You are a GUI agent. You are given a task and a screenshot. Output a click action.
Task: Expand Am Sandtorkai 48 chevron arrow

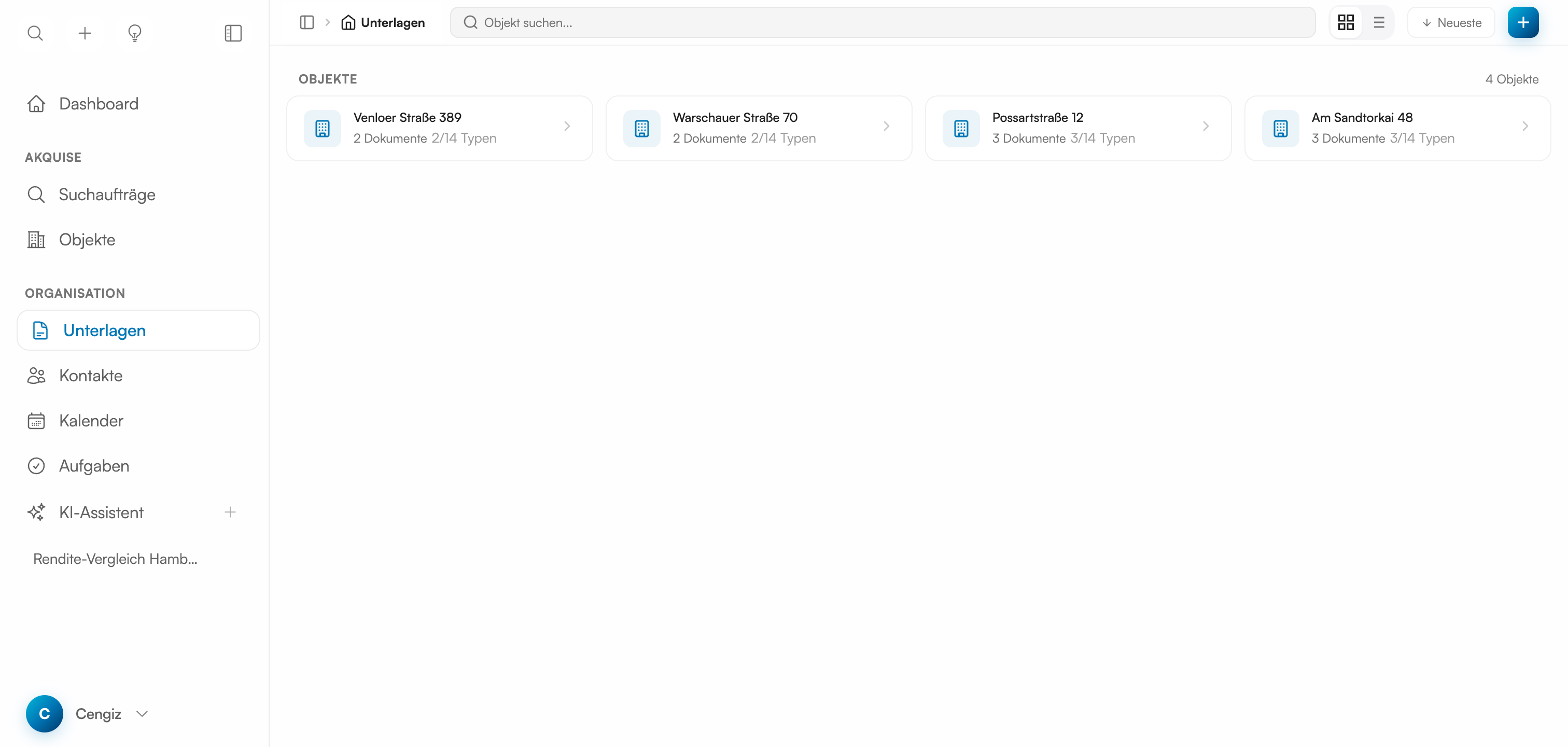pyautogui.click(x=1525, y=126)
